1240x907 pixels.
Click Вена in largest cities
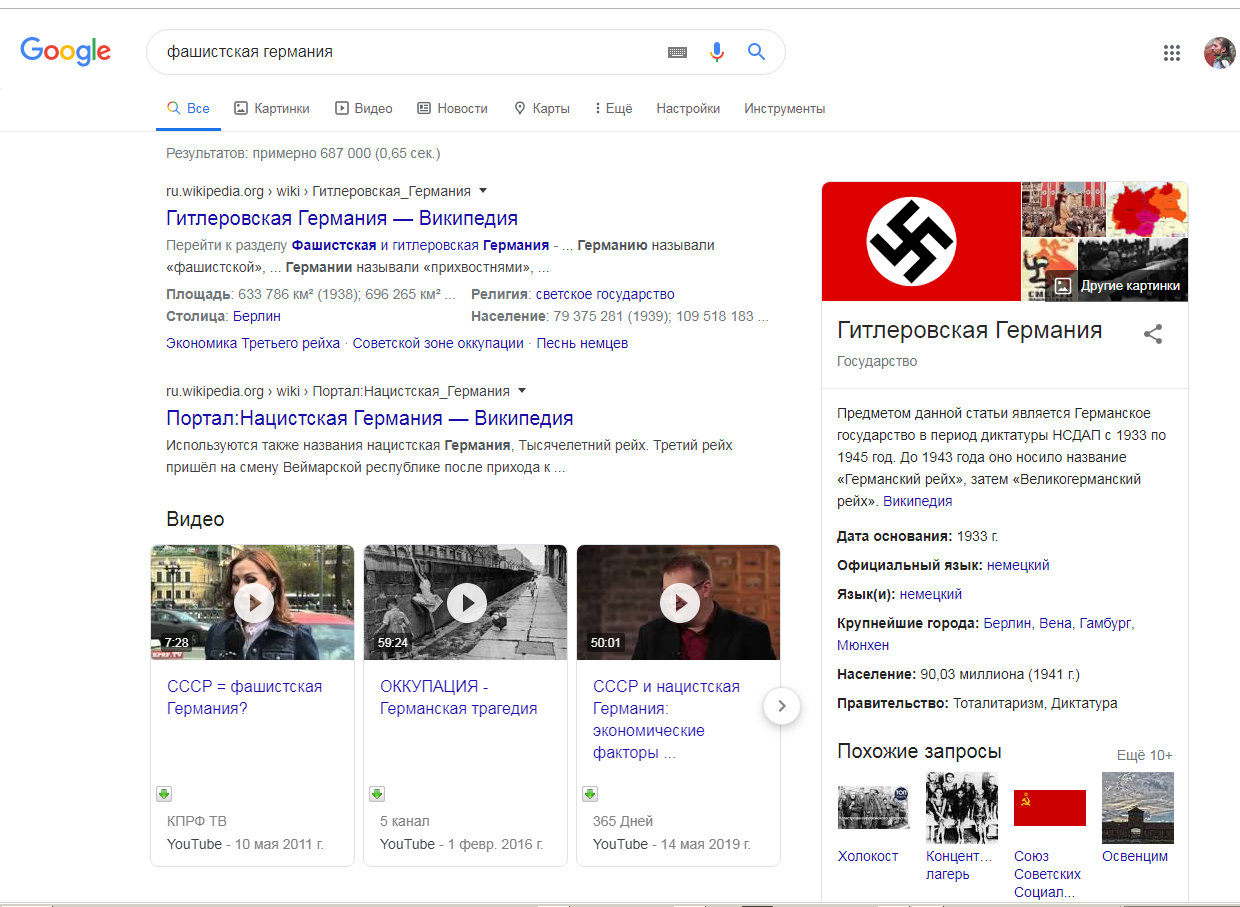pos(1055,623)
